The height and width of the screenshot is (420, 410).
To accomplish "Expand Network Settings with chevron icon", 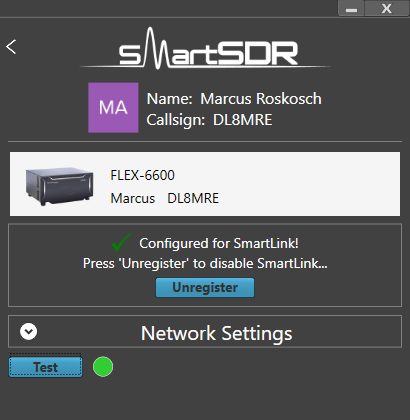I will [x=29, y=331].
